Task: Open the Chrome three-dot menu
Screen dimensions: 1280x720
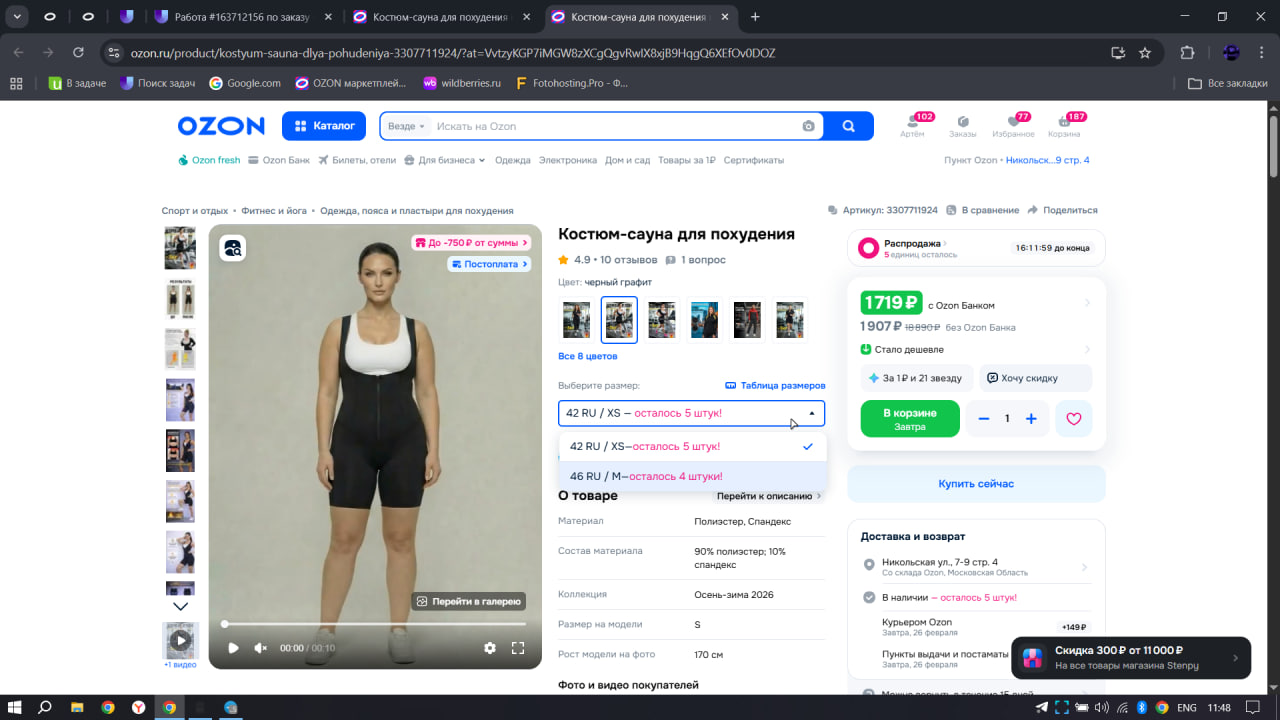Action: (x=1262, y=53)
